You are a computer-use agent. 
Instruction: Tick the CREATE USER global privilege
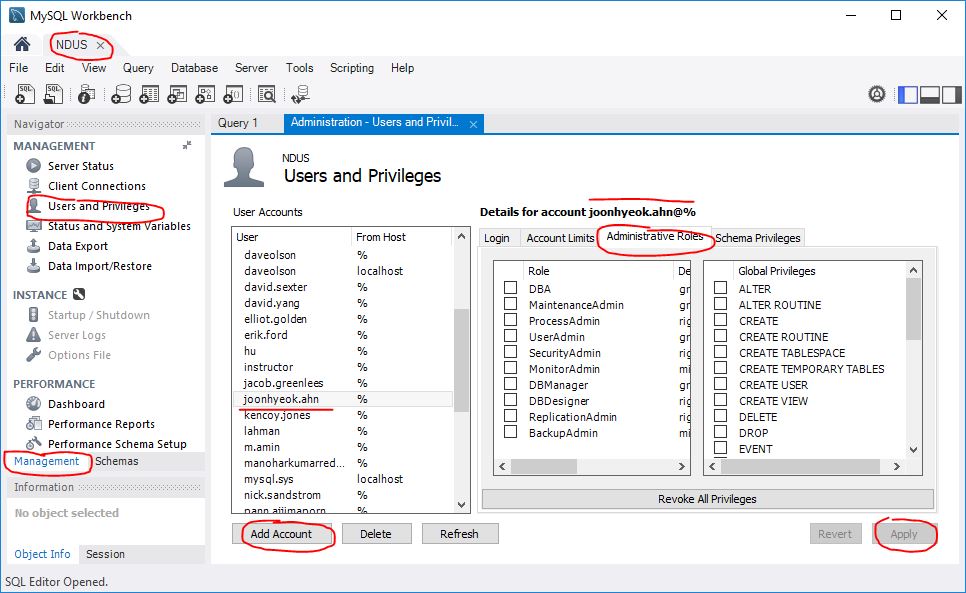pyautogui.click(x=720, y=385)
